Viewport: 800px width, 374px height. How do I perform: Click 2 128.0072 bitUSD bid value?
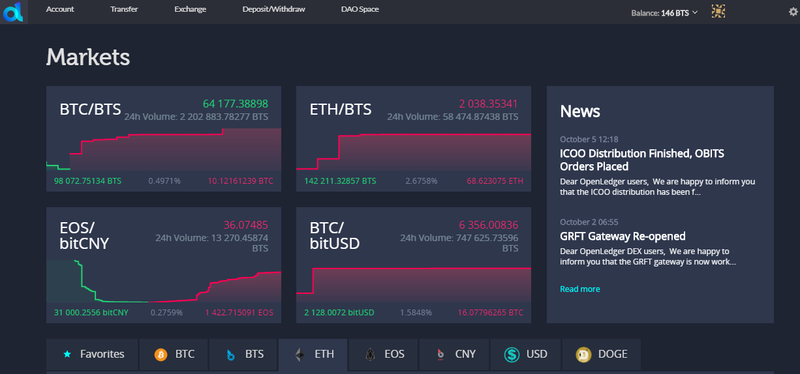pos(338,312)
